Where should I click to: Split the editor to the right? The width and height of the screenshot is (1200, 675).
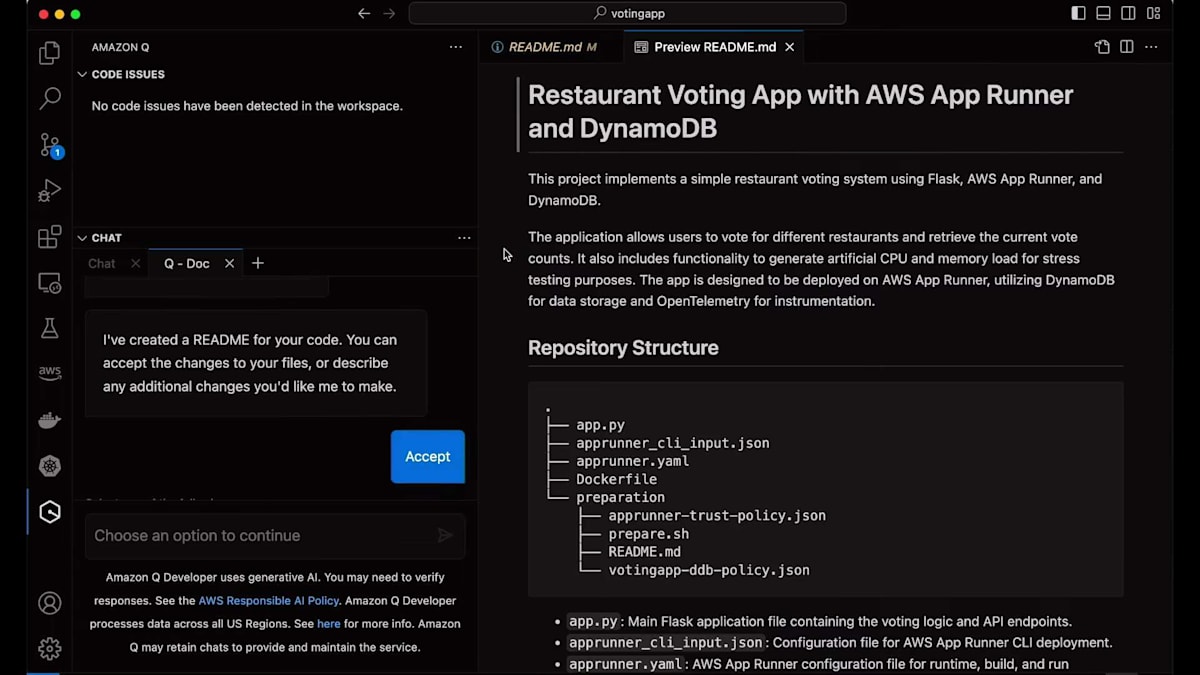point(1126,47)
